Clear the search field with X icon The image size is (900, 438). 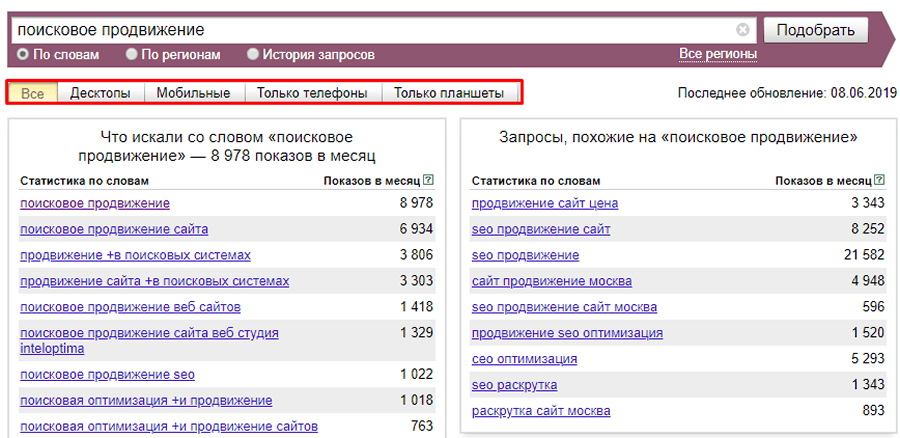[742, 30]
